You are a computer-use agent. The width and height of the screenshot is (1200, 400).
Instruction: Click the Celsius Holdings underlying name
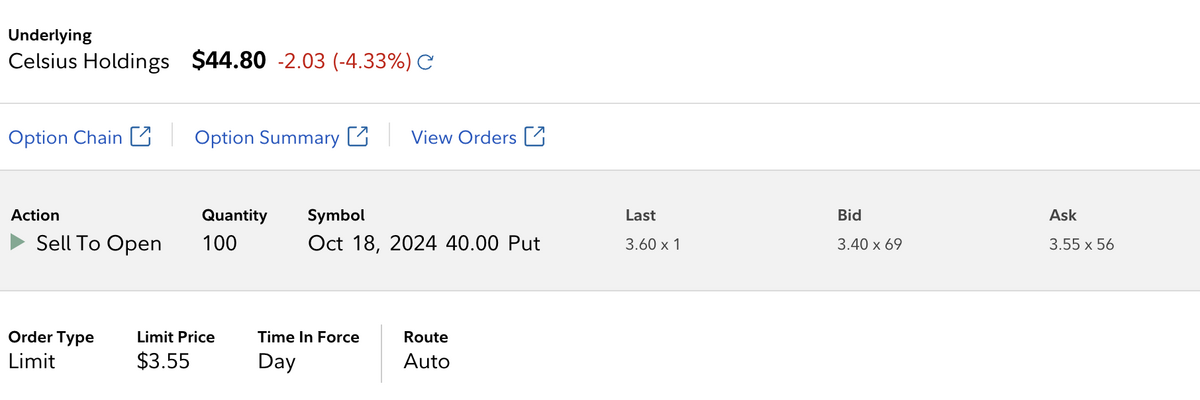coord(89,62)
